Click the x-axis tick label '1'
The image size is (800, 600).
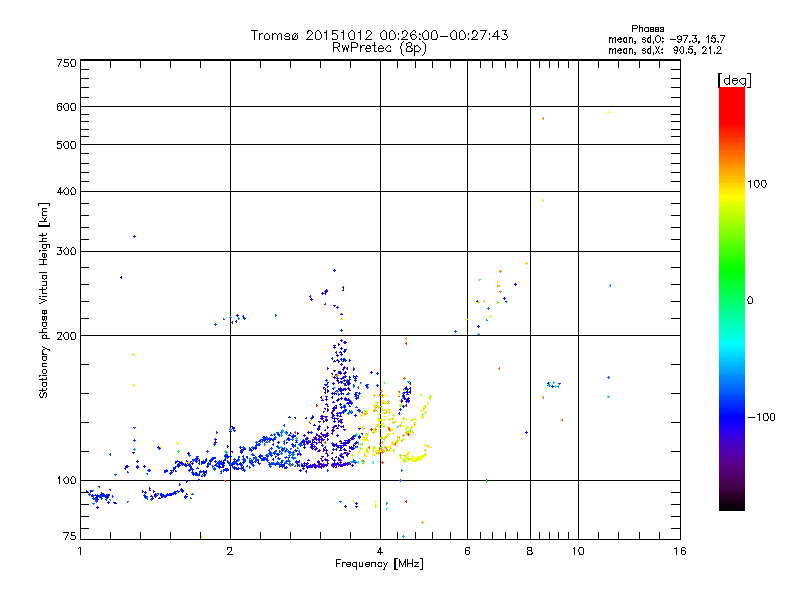pyautogui.click(x=80, y=551)
